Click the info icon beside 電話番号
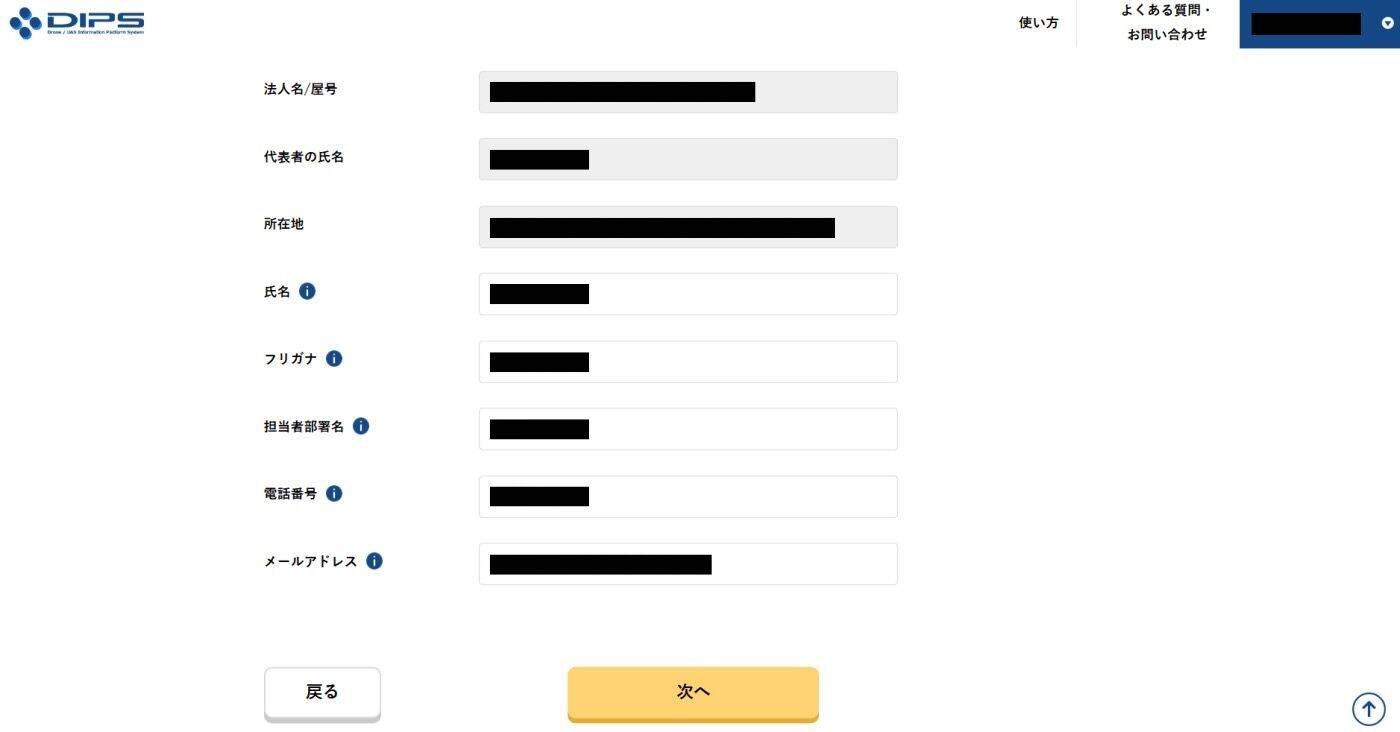 tap(334, 493)
